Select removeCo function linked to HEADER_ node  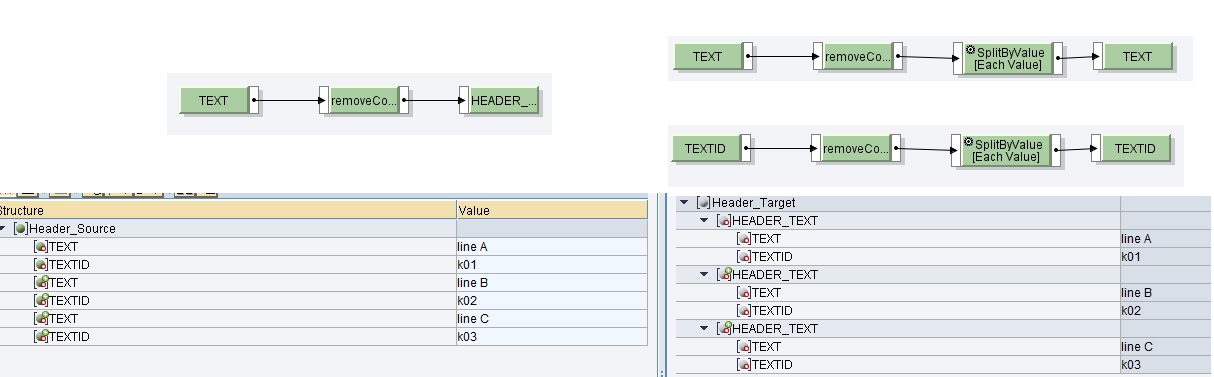(364, 101)
